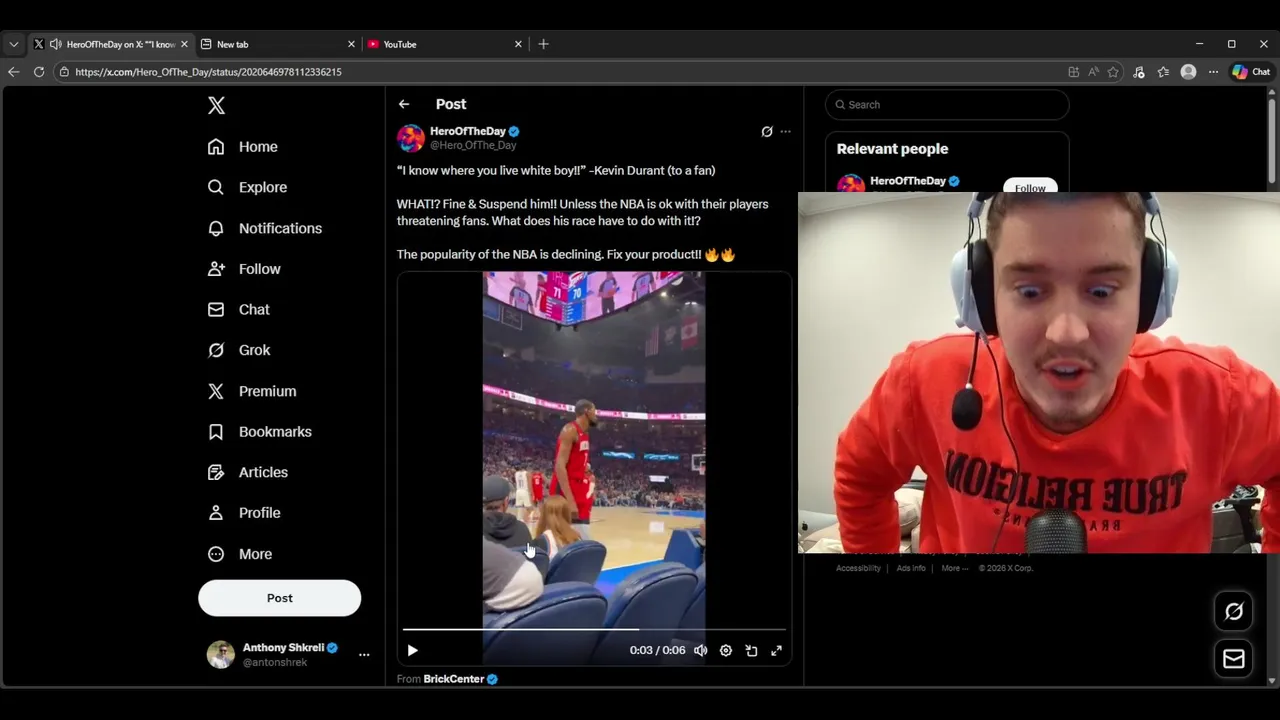
Task: Open the post's three-dot more menu
Action: pyautogui.click(x=786, y=131)
